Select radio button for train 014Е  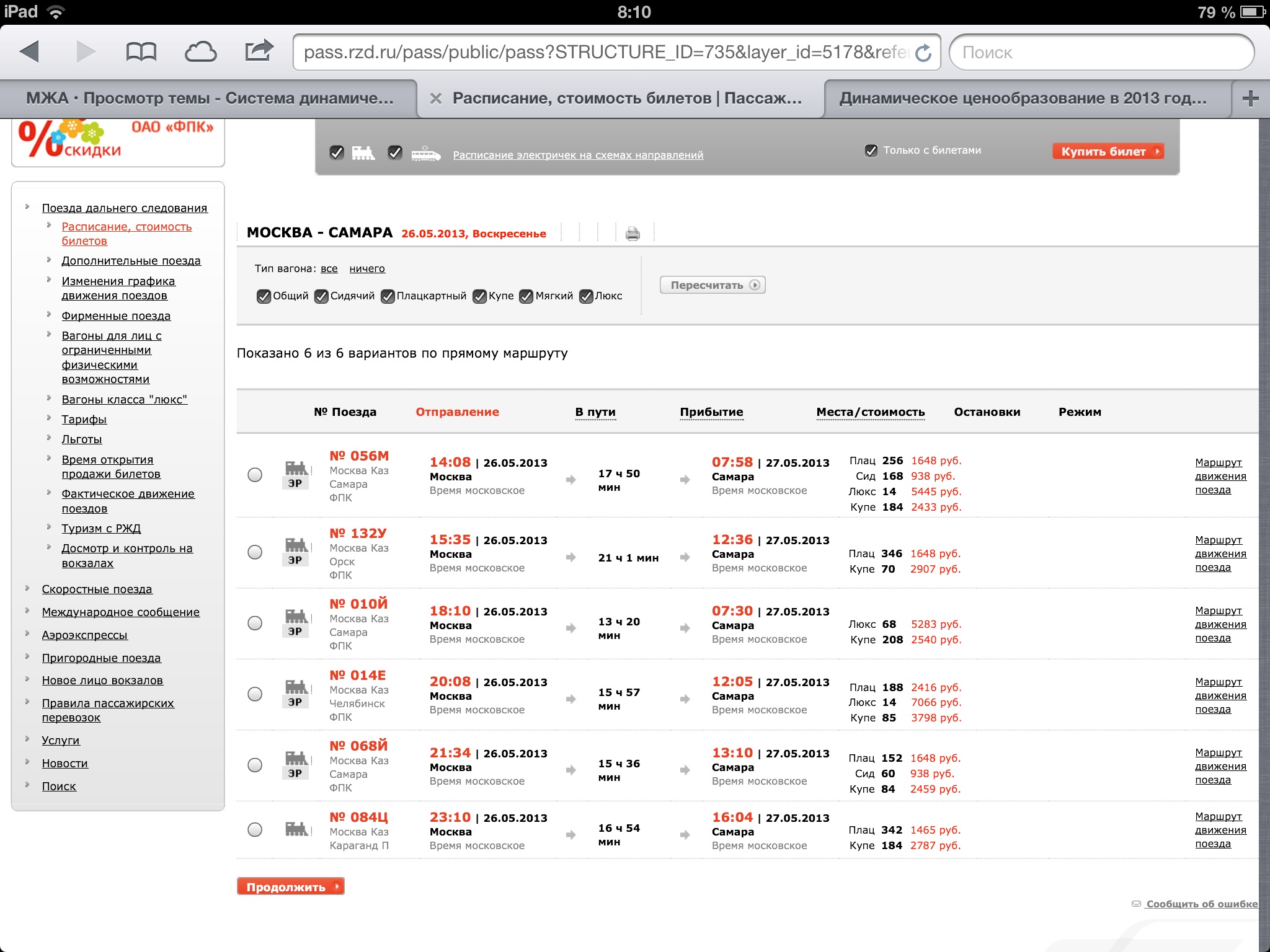pyautogui.click(x=255, y=694)
